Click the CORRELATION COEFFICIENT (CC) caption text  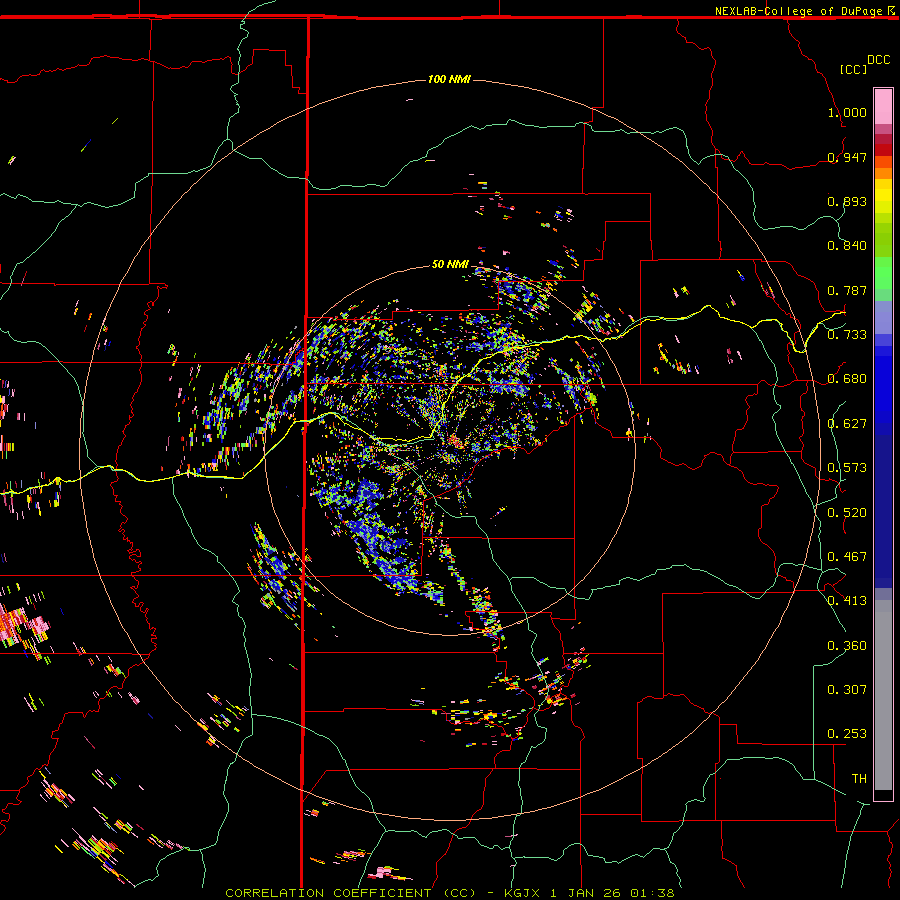click(x=350, y=893)
